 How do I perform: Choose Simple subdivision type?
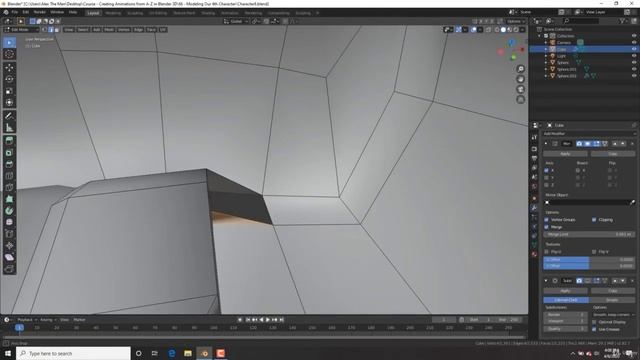(x=612, y=300)
